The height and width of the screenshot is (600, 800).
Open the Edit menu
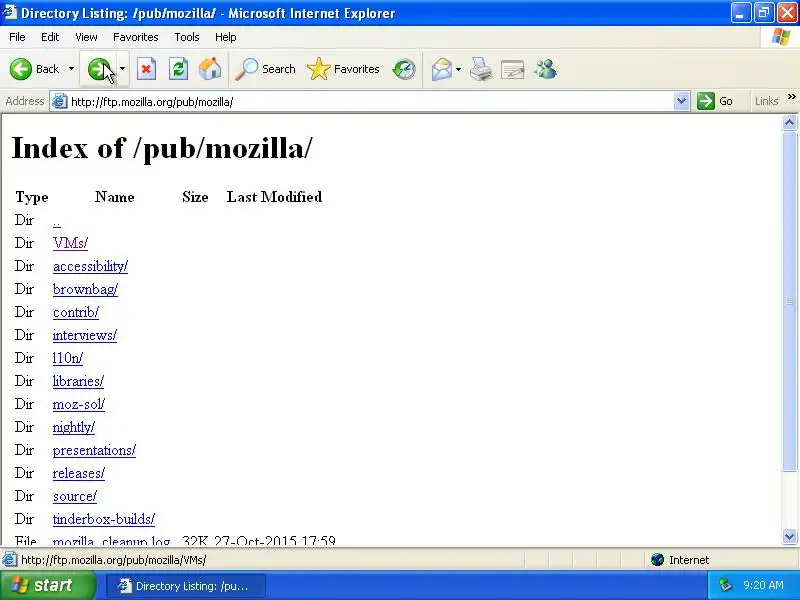click(50, 37)
